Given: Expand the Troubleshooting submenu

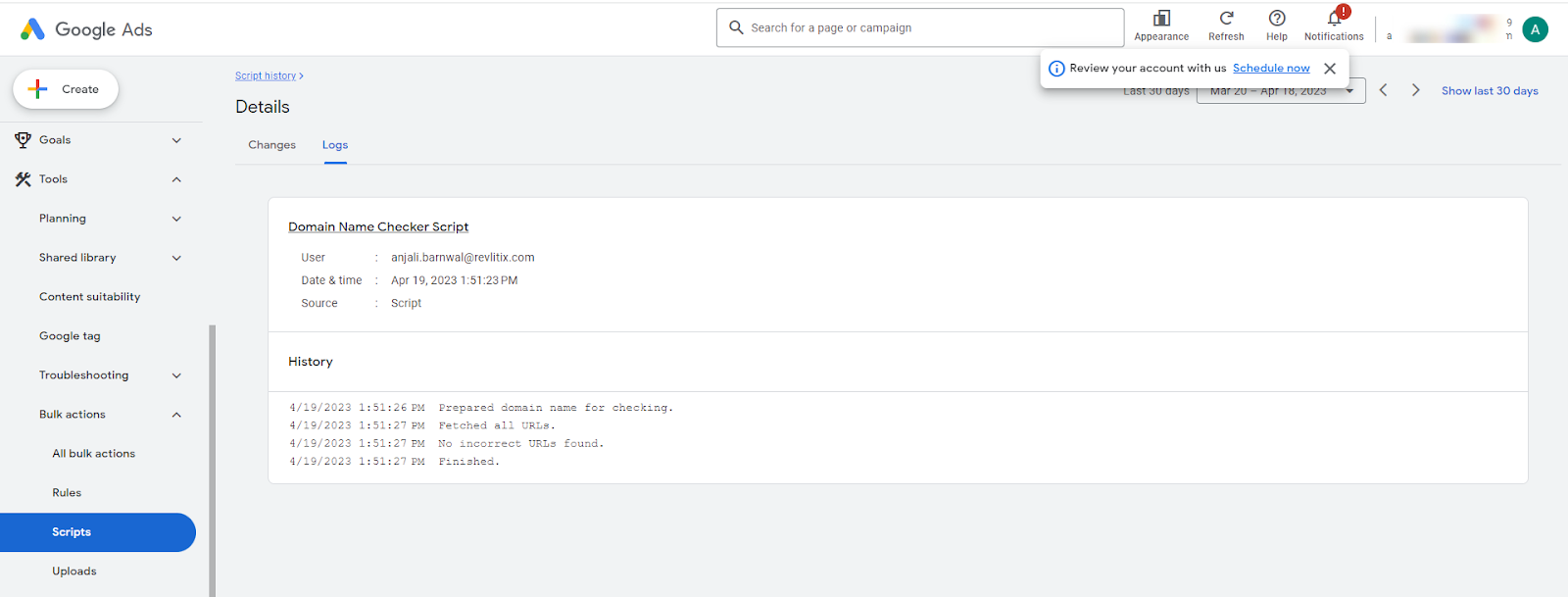Looking at the screenshot, I should click(176, 375).
